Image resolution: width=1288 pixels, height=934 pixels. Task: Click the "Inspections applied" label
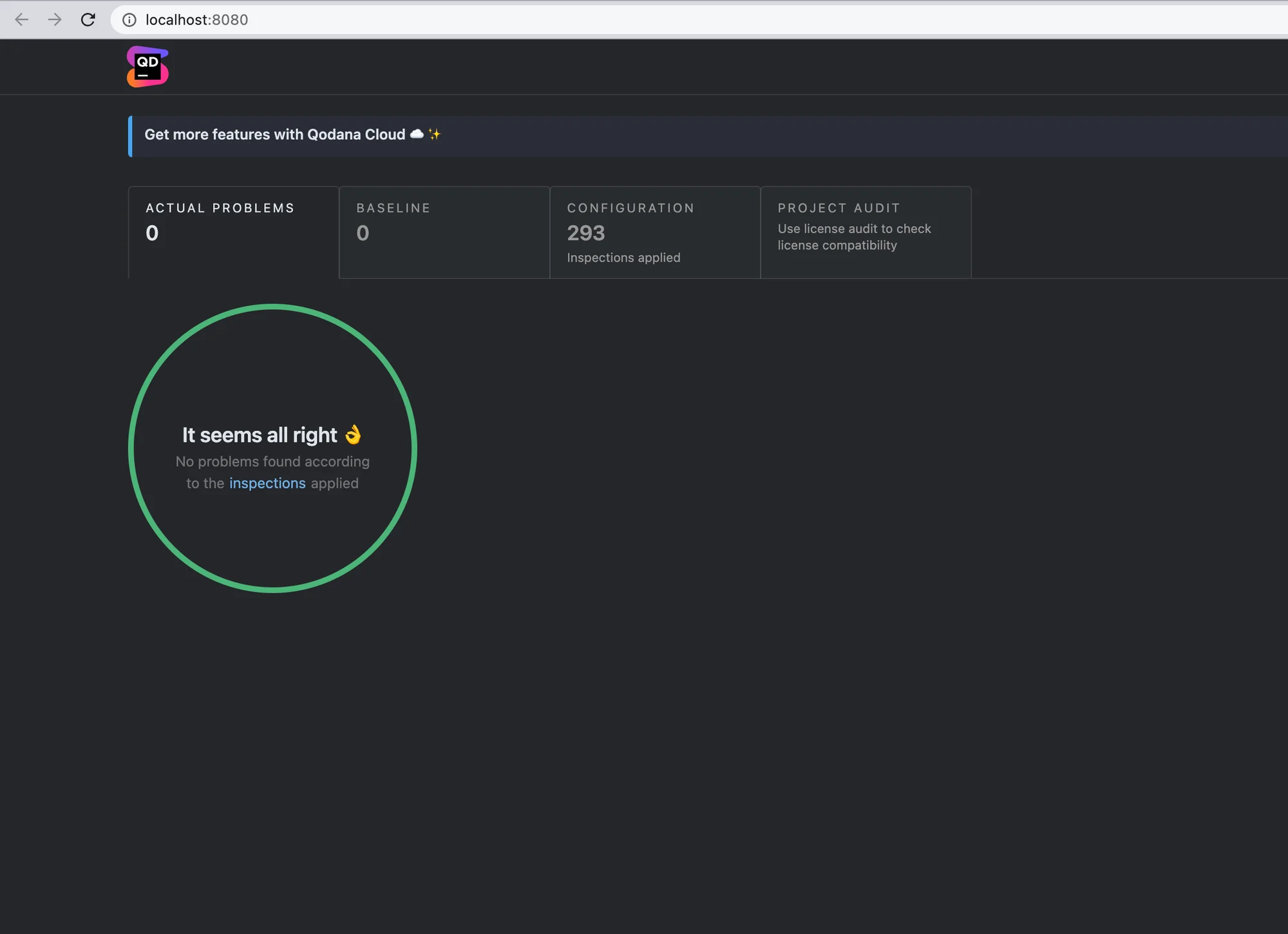(623, 258)
